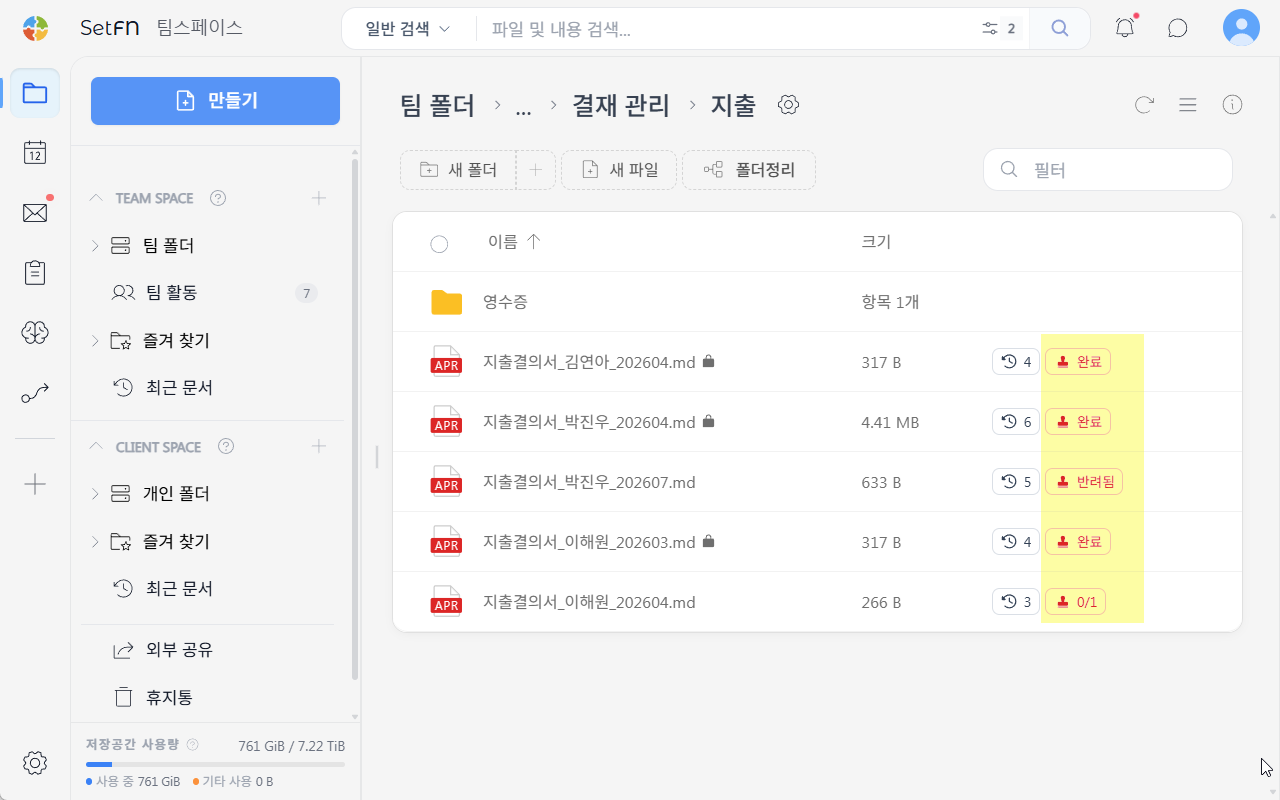Click the 폴더정리 button
The image size is (1280, 800).
(749, 170)
